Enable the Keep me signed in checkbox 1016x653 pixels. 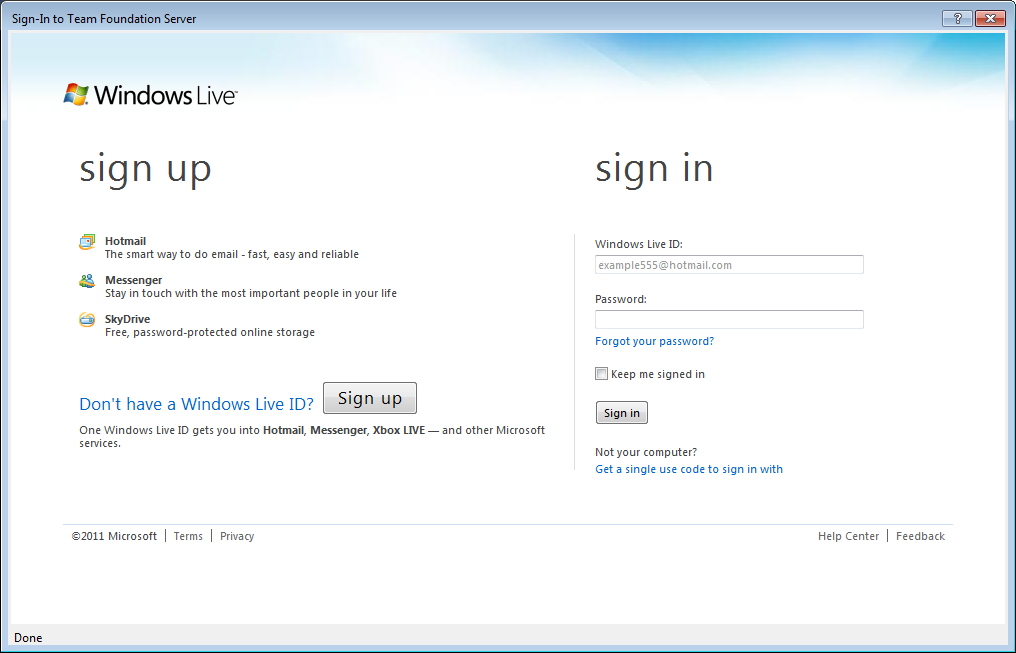pyautogui.click(x=601, y=374)
